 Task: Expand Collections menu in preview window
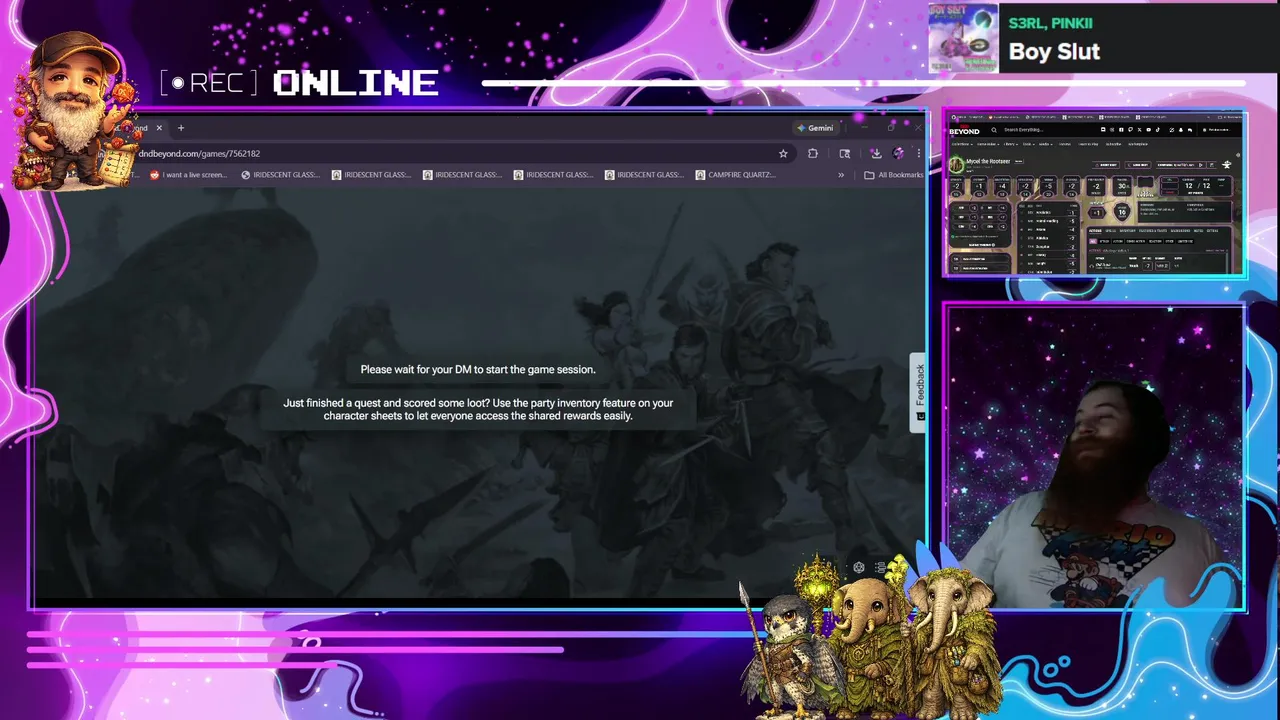[x=962, y=144]
